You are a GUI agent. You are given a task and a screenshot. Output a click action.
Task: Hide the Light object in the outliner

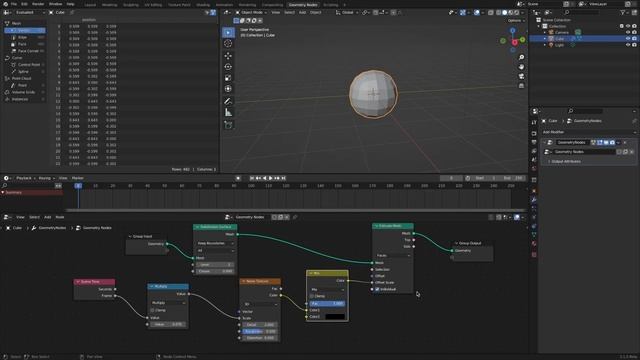coord(628,45)
